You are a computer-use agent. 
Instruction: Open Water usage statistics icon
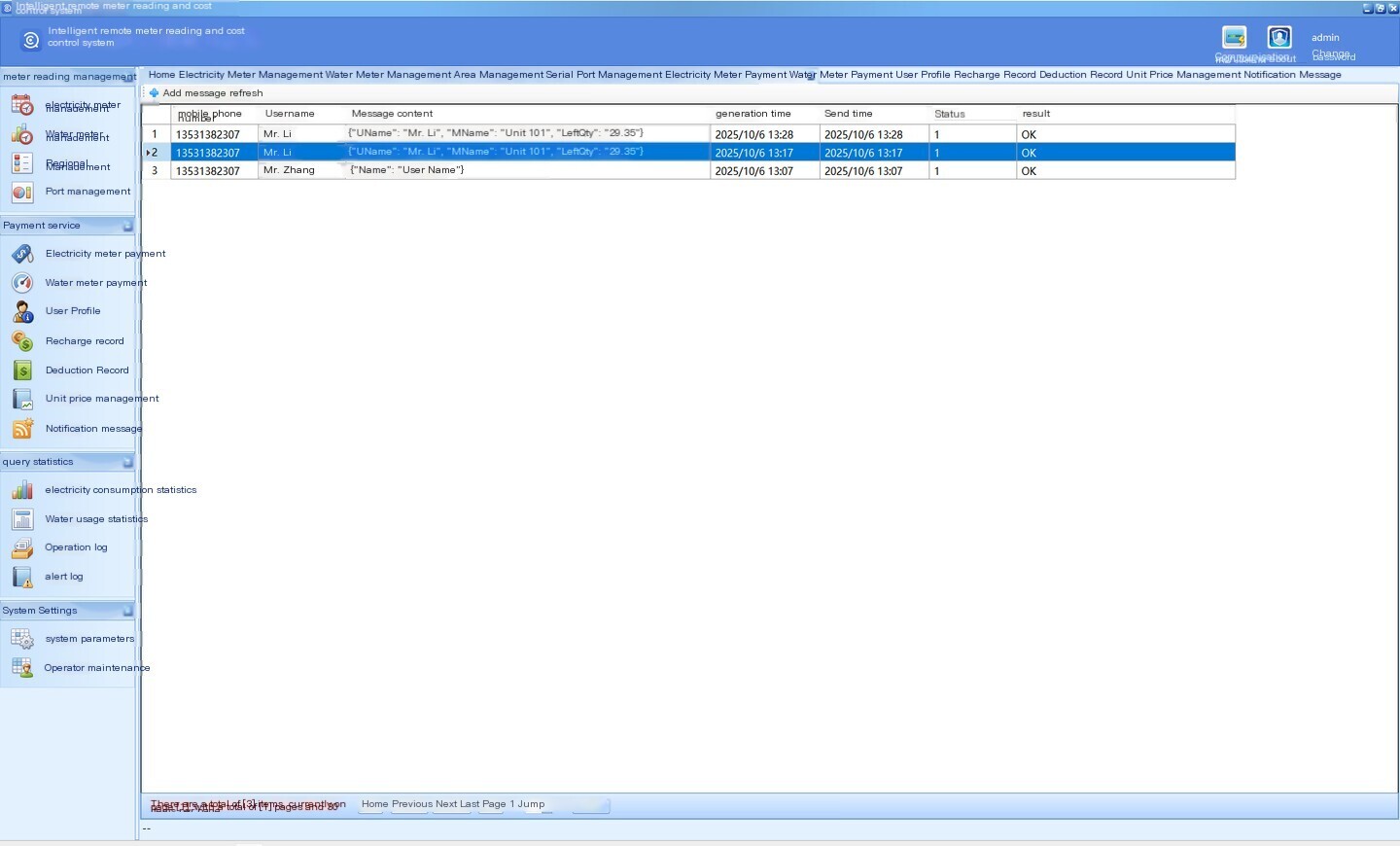22,519
